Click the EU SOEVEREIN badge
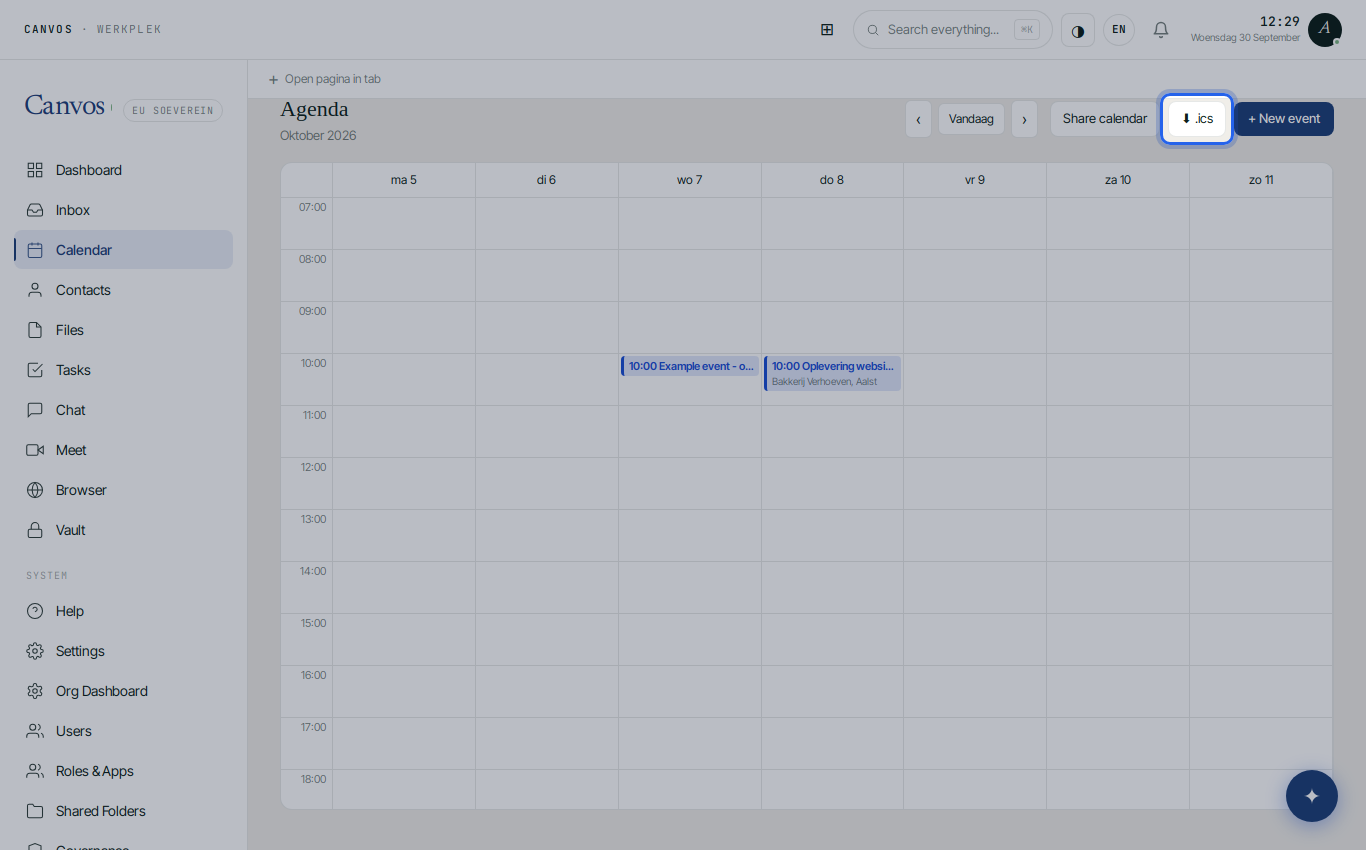 point(173,111)
